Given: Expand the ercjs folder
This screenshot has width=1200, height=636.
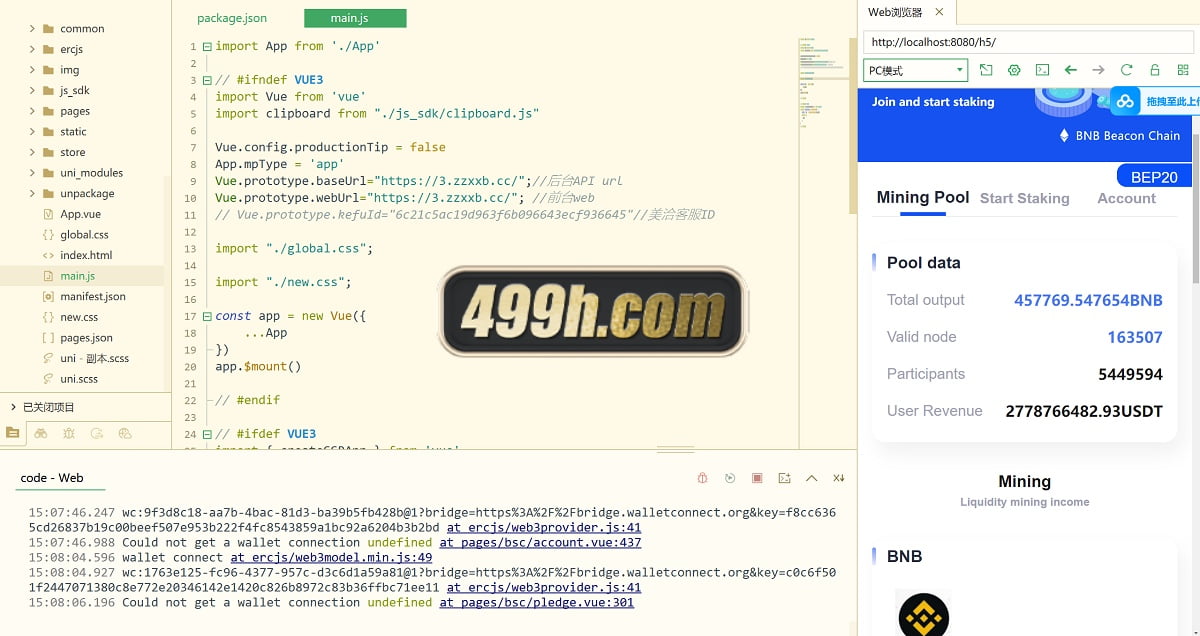Looking at the screenshot, I should (x=33, y=49).
